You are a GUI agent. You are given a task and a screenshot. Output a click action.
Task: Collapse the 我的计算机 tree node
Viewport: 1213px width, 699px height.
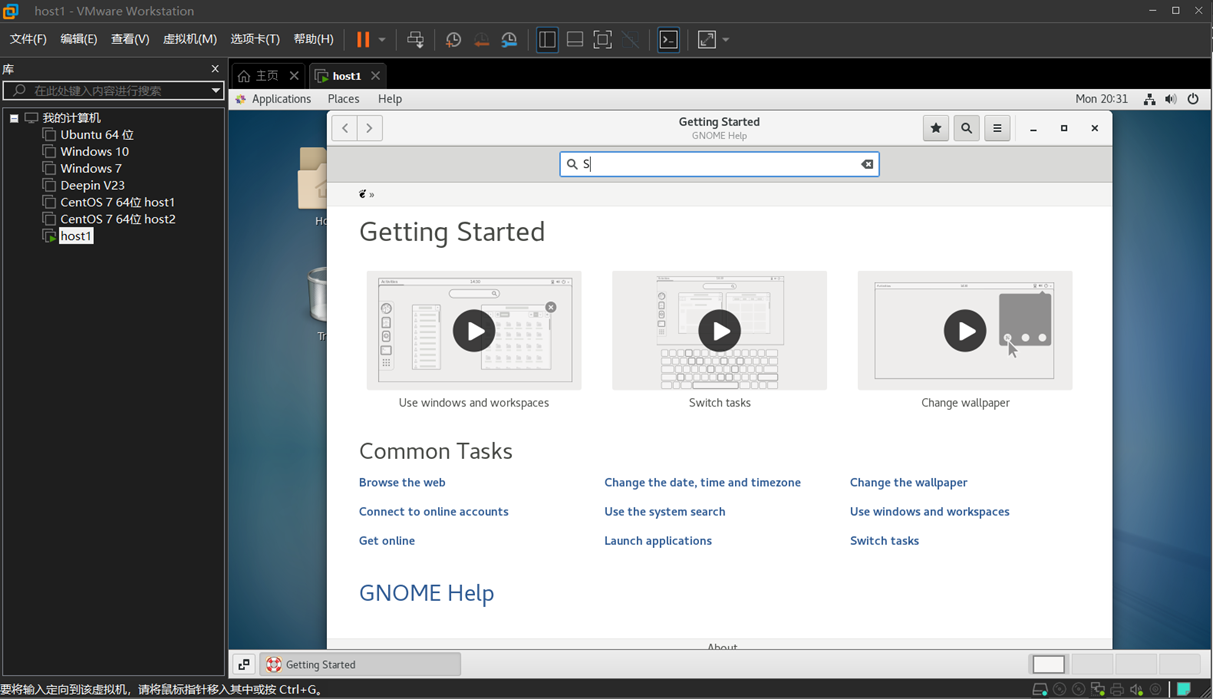tap(14, 118)
